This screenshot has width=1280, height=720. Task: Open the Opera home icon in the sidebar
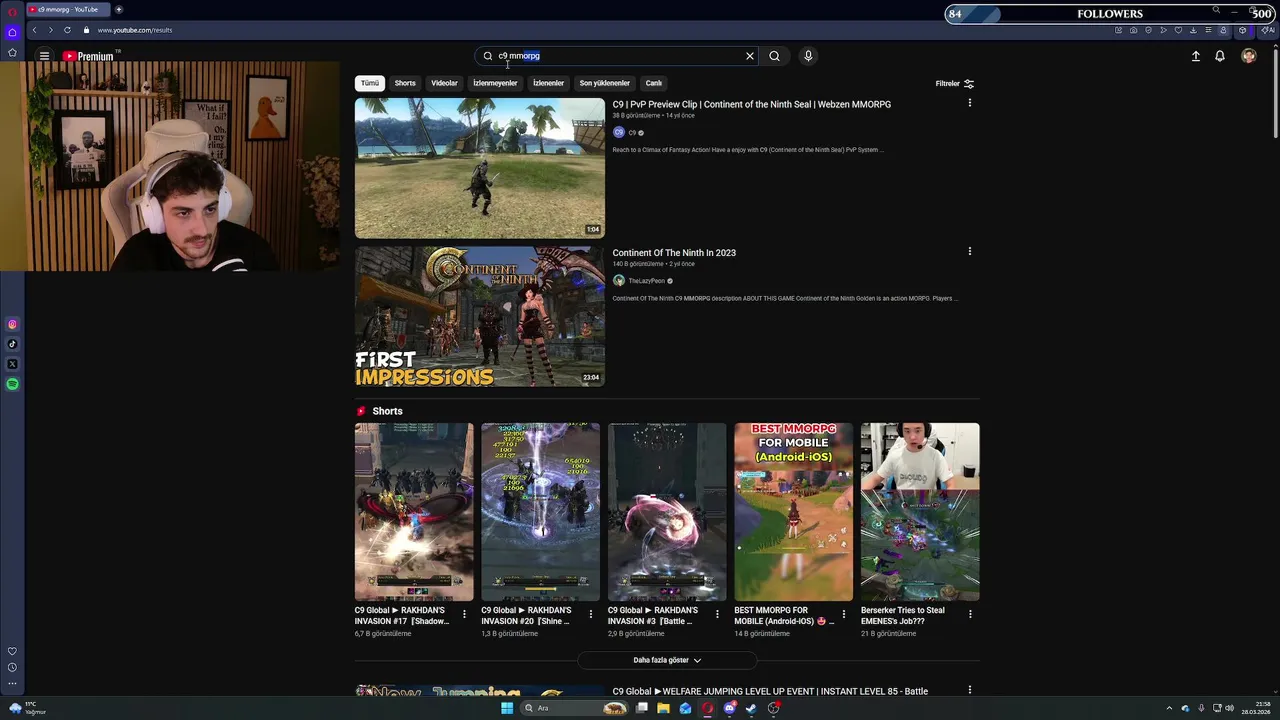[x=12, y=32]
